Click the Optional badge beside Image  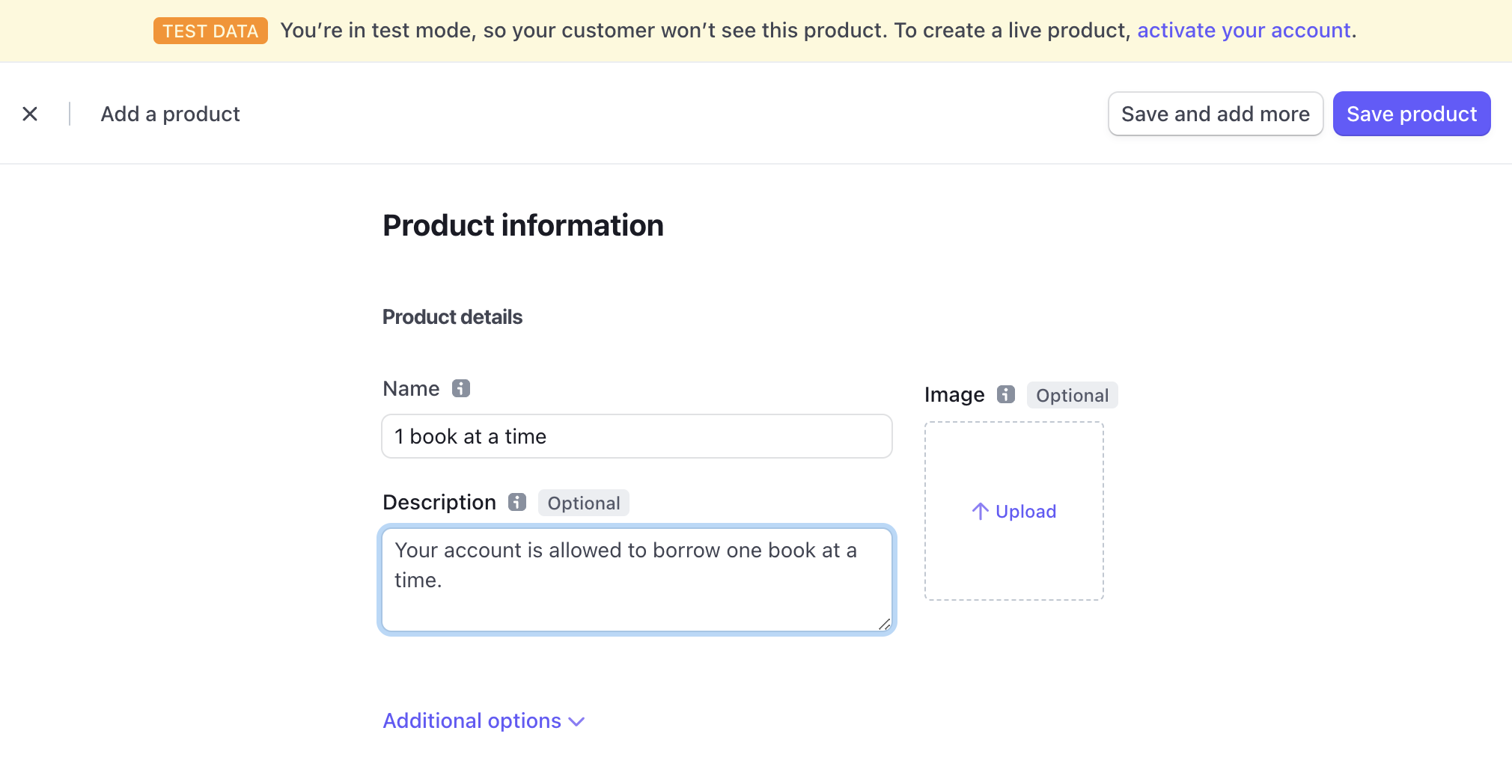tap(1072, 395)
